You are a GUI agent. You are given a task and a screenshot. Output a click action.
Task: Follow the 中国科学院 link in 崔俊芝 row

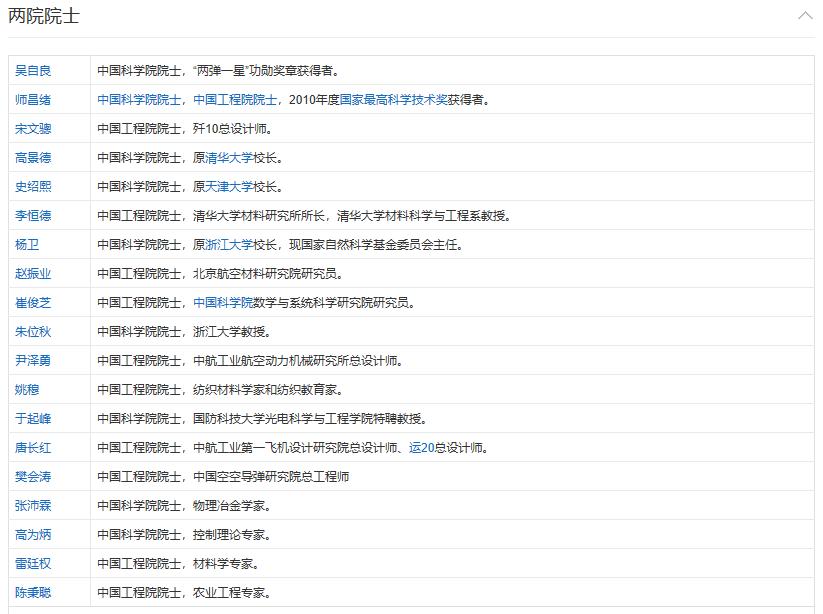click(x=223, y=303)
